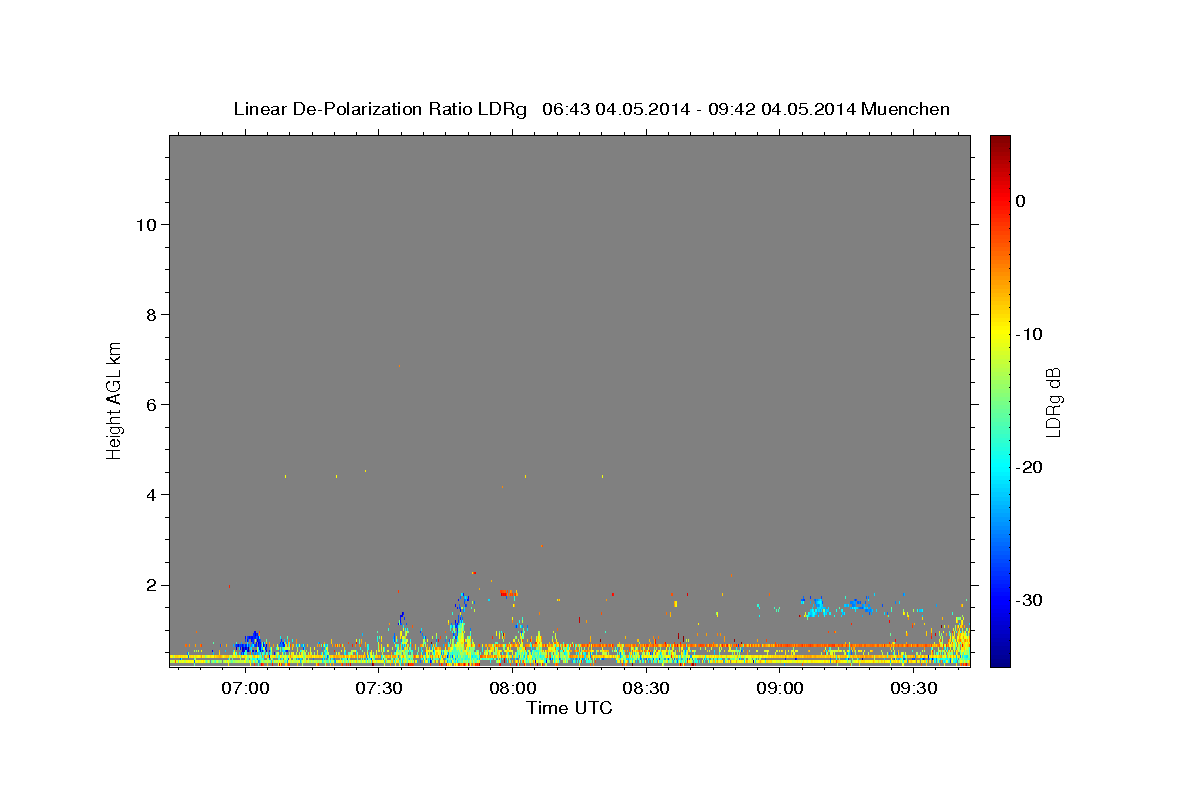This screenshot has width=1200, height=800.
Task: Click the '6' height tick label
Action: 149,404
